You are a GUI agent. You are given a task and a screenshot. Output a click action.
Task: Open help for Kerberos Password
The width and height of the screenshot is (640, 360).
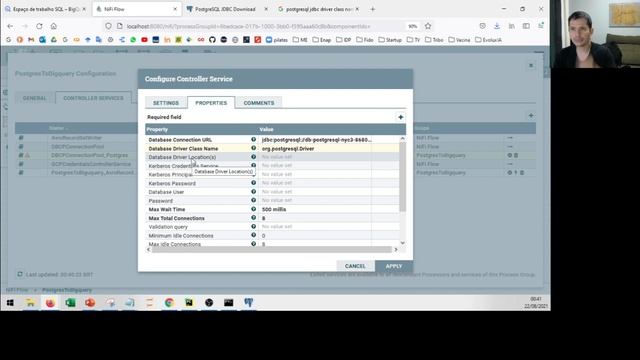coord(253,183)
